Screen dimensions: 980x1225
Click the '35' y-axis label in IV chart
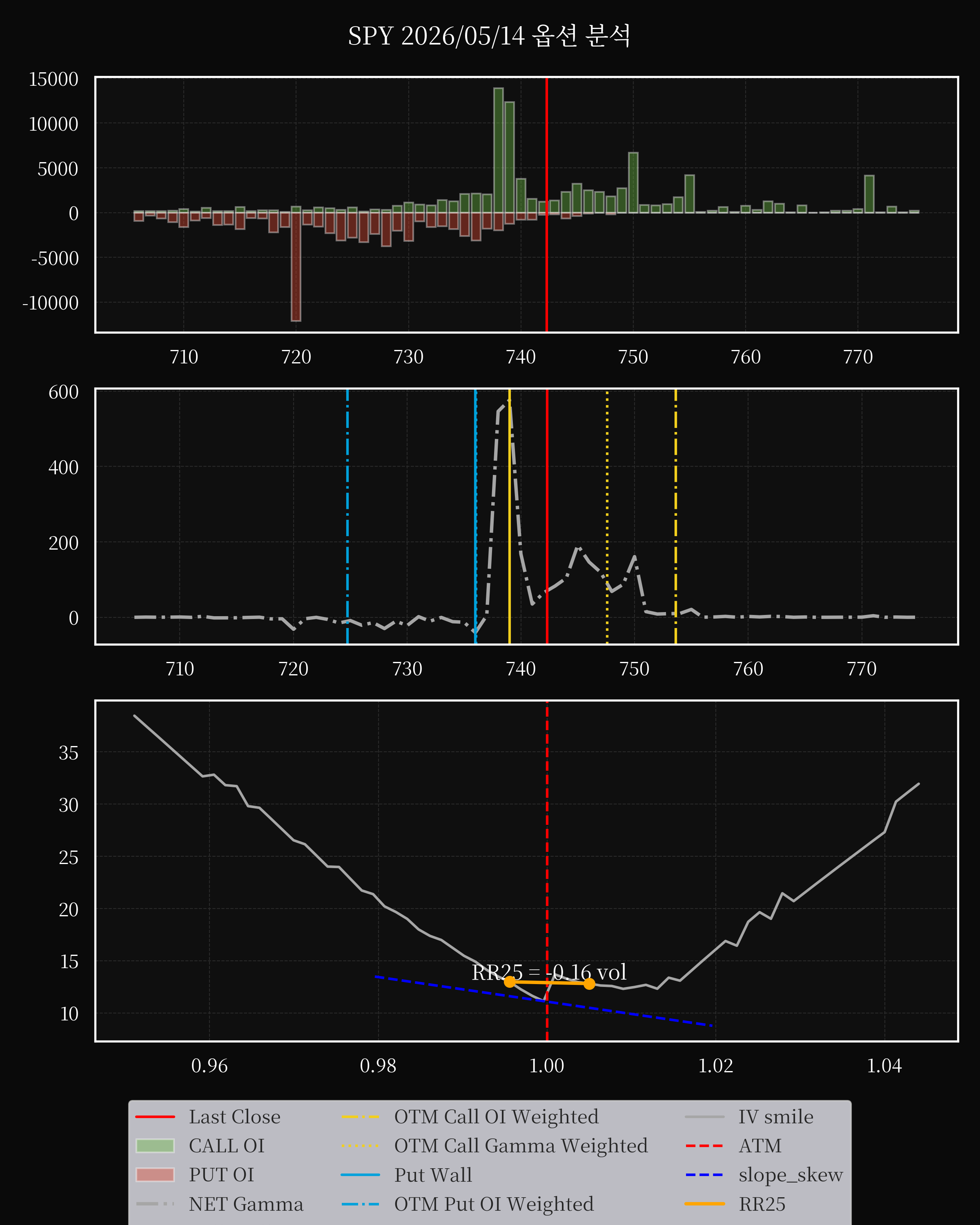tap(69, 753)
